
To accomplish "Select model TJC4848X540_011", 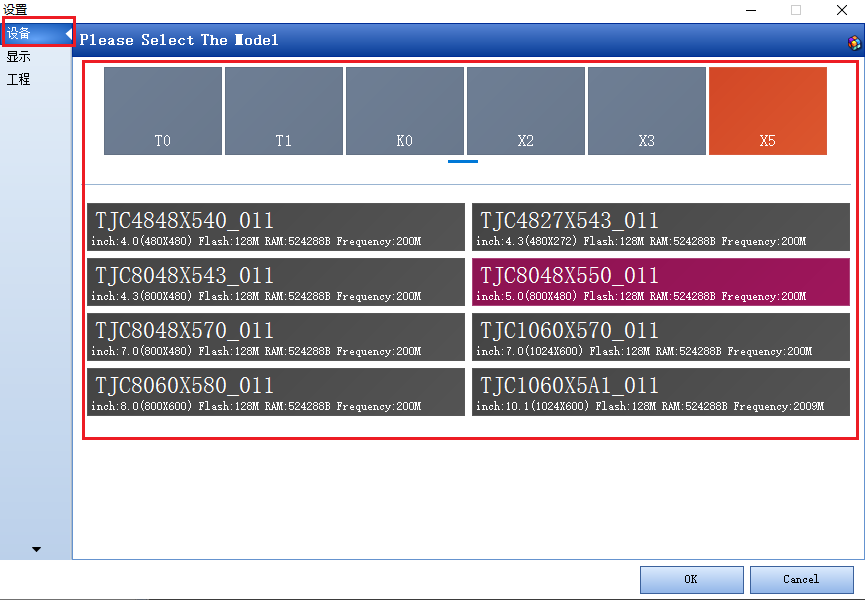I will (x=276, y=227).
